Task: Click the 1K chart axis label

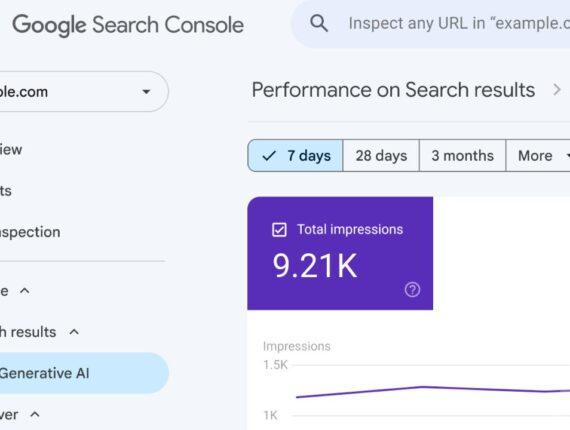Action: click(x=270, y=415)
